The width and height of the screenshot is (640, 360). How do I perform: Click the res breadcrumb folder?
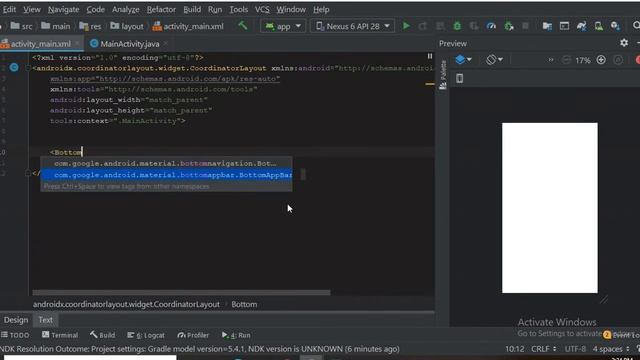(90, 26)
